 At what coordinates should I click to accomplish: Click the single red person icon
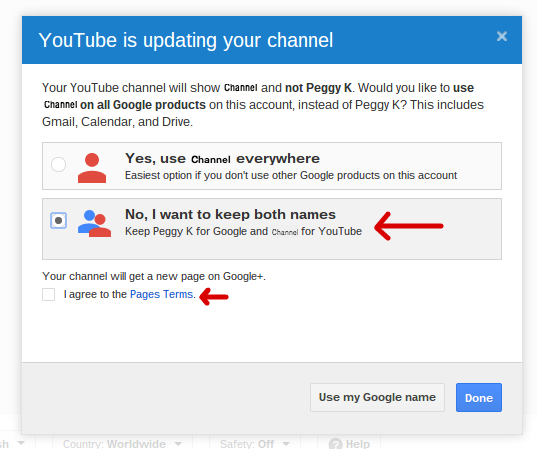[x=92, y=168]
